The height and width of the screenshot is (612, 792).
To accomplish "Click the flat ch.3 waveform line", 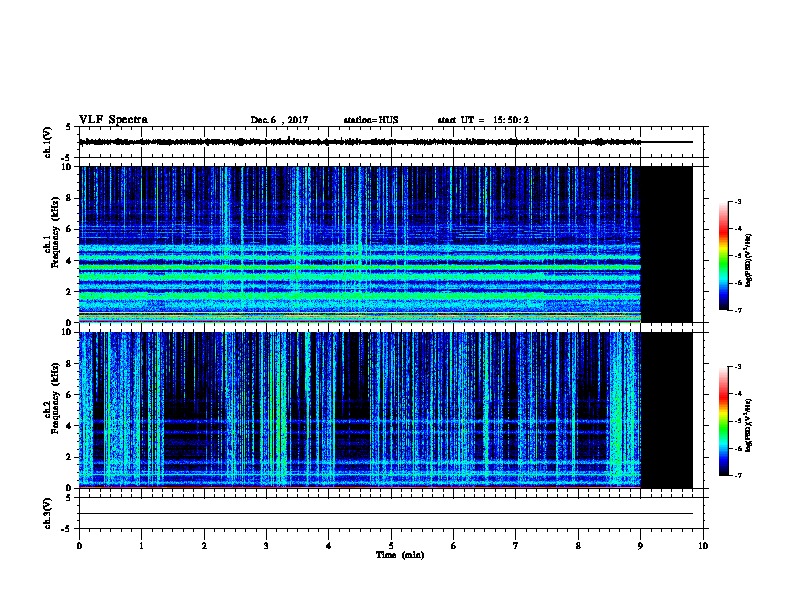I will pos(386,514).
